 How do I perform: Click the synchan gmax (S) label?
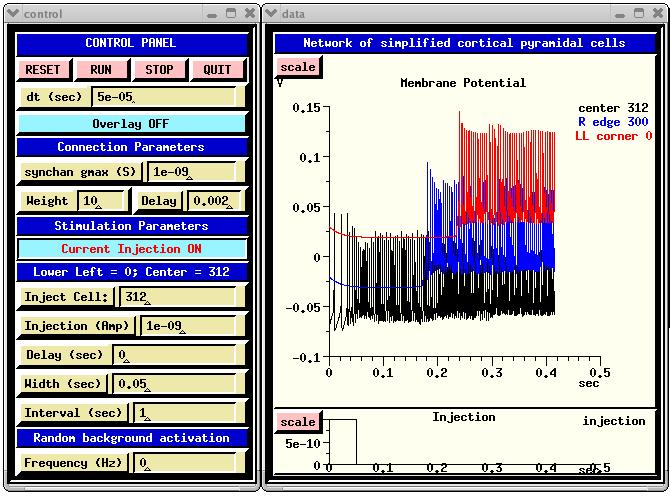click(80, 172)
